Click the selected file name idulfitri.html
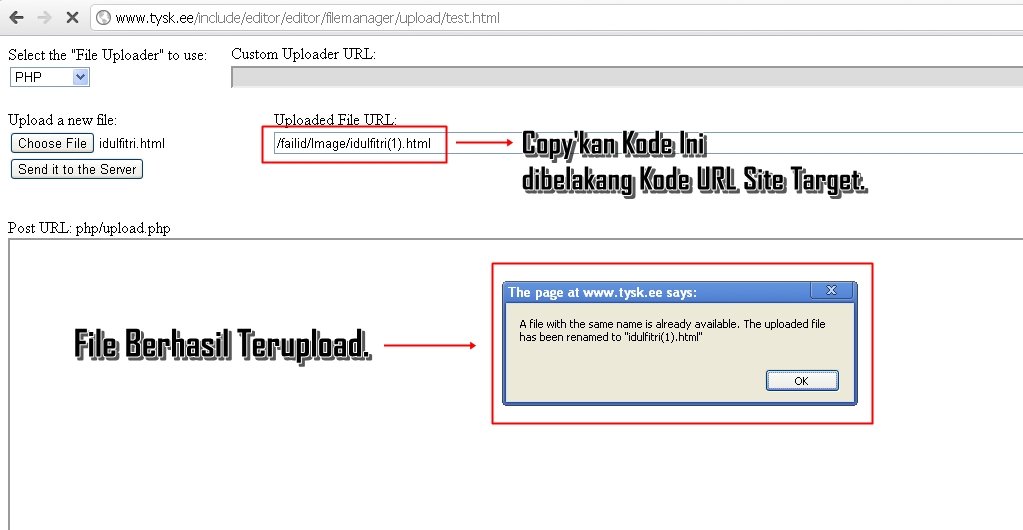 click(x=132, y=144)
